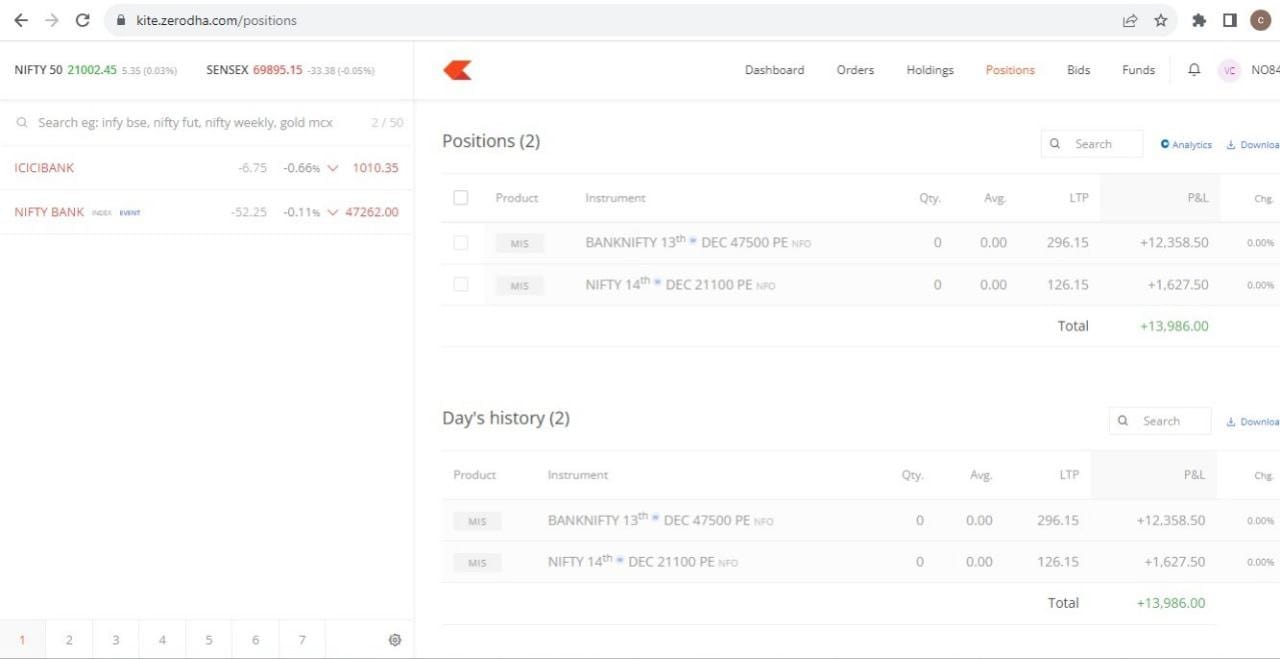Screen dimensions: 1280x659
Task: Select marketwatch 1 tab
Action: point(23,640)
